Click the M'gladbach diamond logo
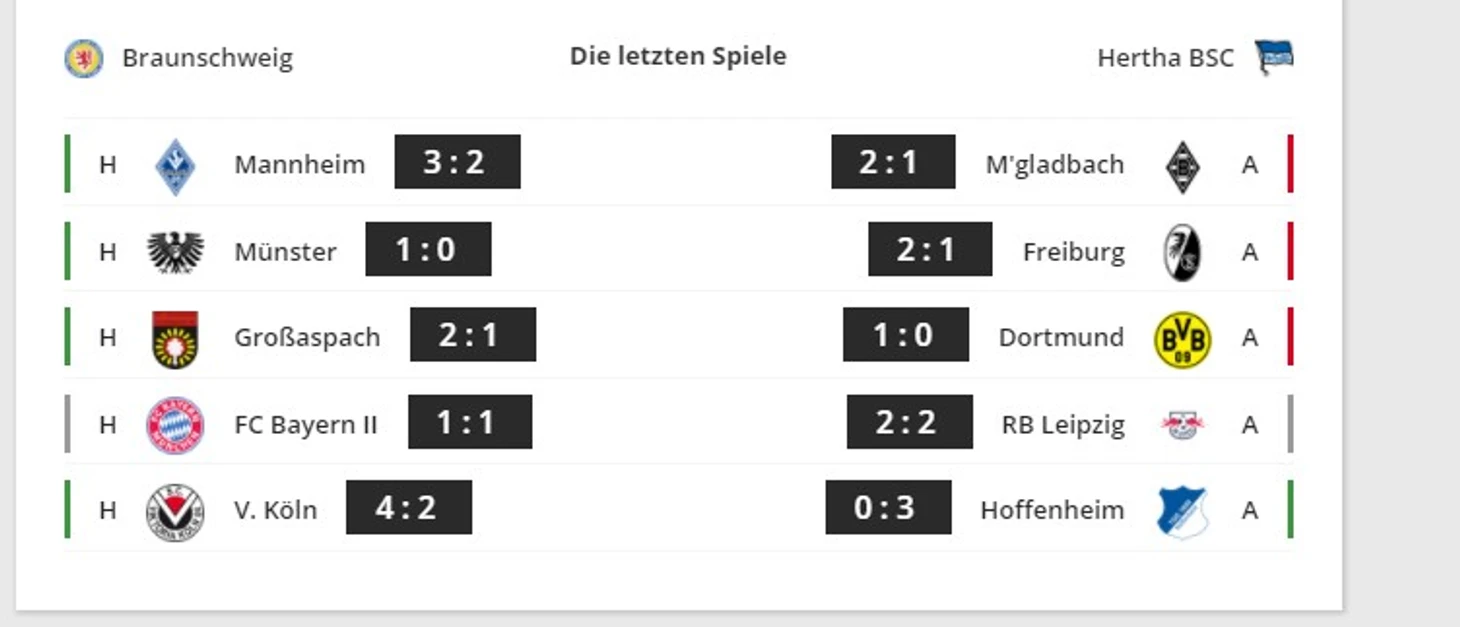 click(1183, 166)
